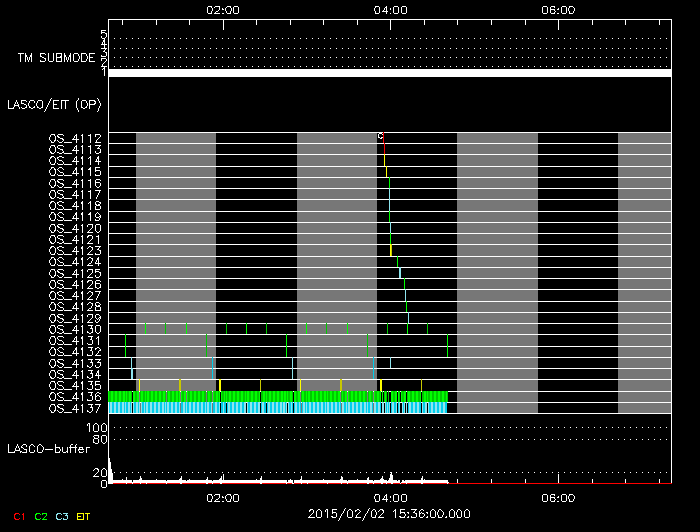Click the green striped bar in OS_4136 row
700x532 pixels.
[x=278, y=397]
